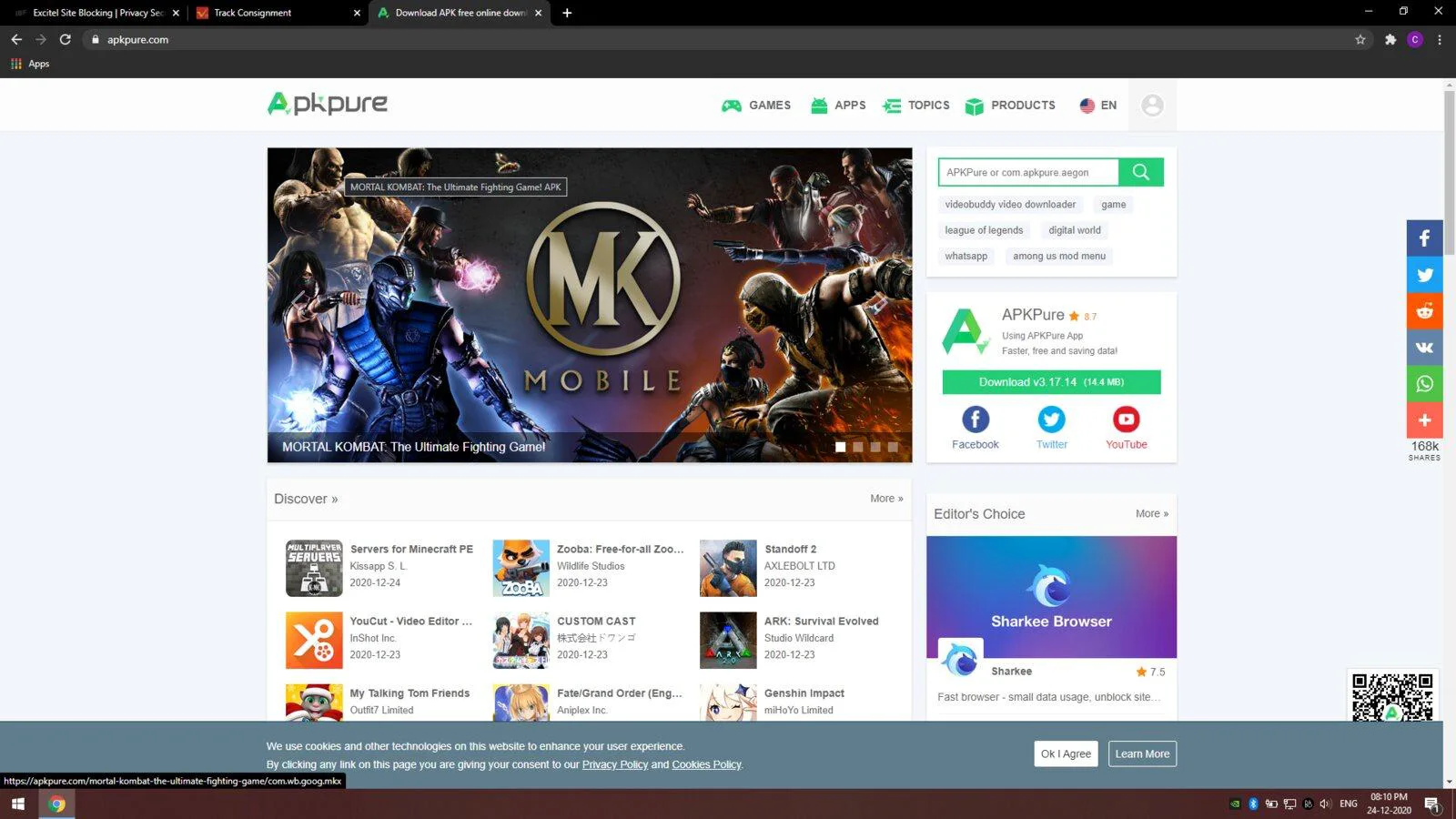Click the cookie banner 'Learn More' button

(1142, 753)
